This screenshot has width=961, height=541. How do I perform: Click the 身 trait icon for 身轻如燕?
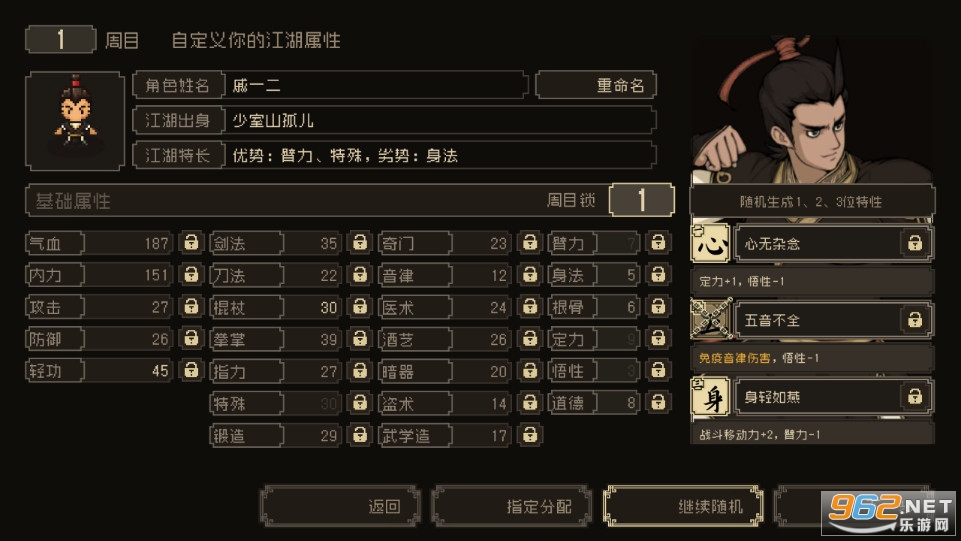[x=710, y=396]
